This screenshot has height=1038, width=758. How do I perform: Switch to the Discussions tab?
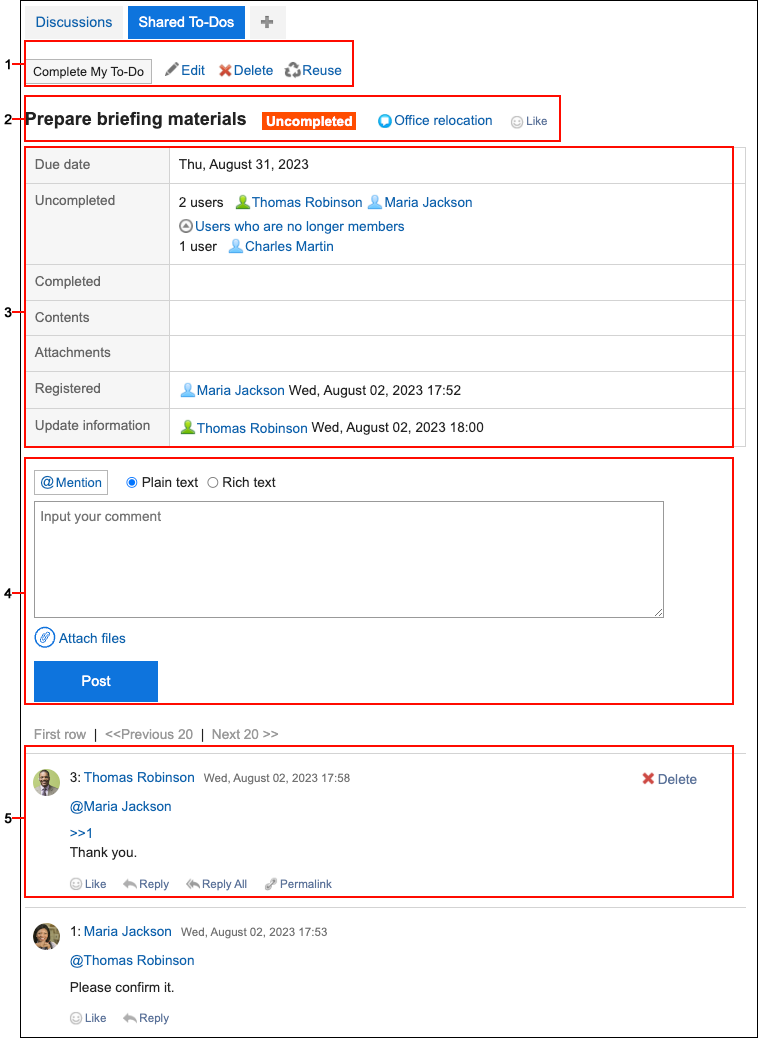[74, 23]
